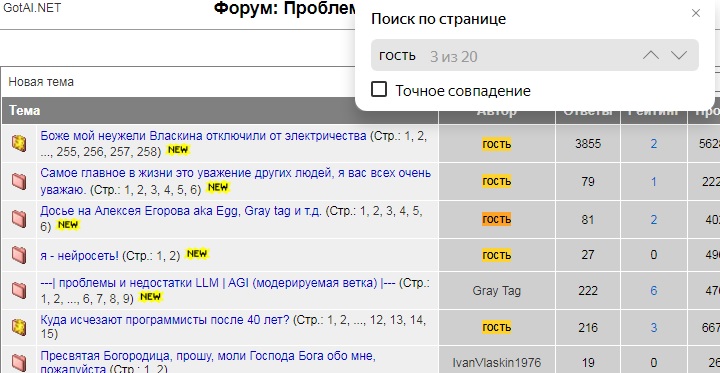Click NEW badge on Боже мой неужели topic
Screen dimensions: 720x373
click(178, 150)
